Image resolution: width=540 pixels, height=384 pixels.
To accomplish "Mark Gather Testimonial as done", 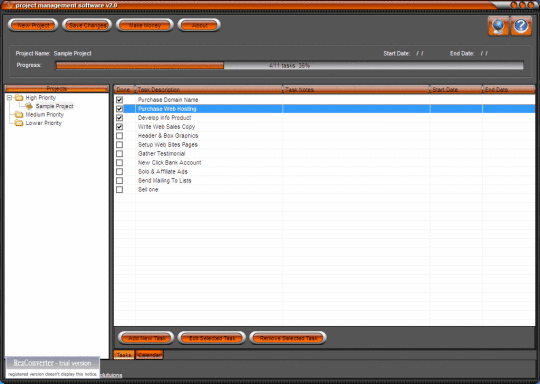I will (120, 154).
